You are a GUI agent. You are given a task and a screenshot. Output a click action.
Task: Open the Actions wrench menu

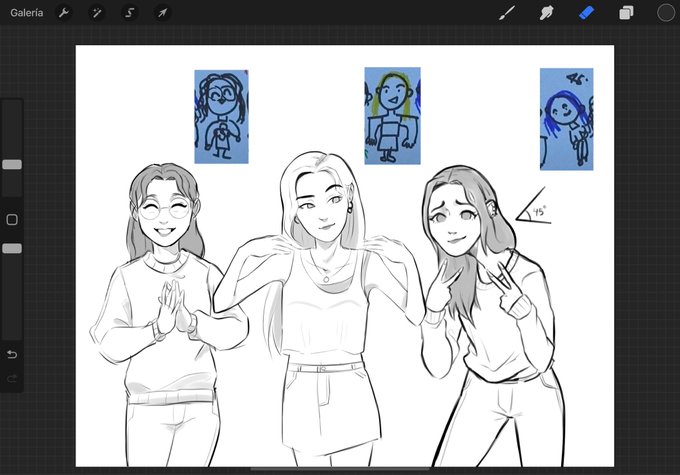point(64,13)
